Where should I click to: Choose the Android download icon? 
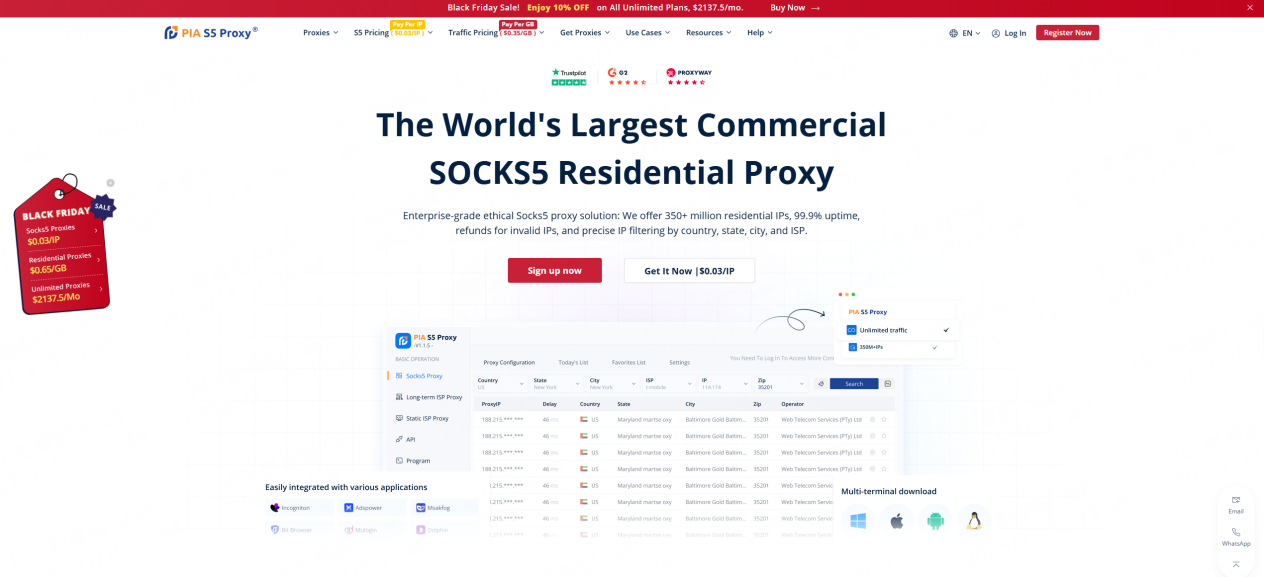click(935, 520)
